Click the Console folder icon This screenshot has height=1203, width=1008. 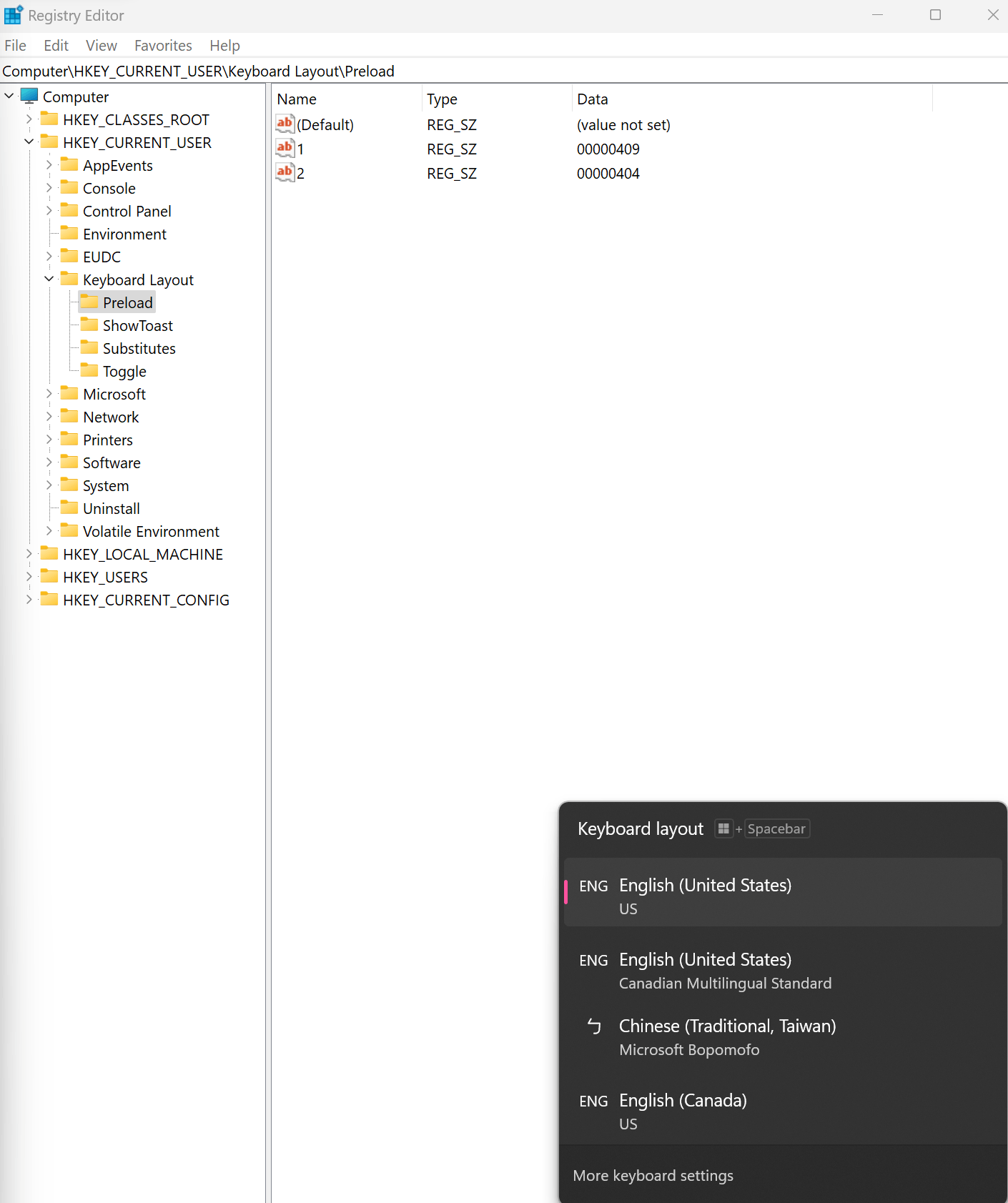pyautogui.click(x=69, y=187)
